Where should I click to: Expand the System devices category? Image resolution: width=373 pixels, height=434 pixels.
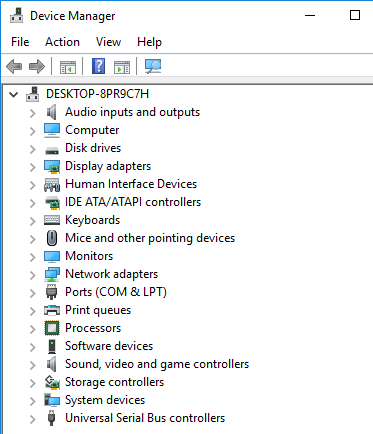click(33, 401)
